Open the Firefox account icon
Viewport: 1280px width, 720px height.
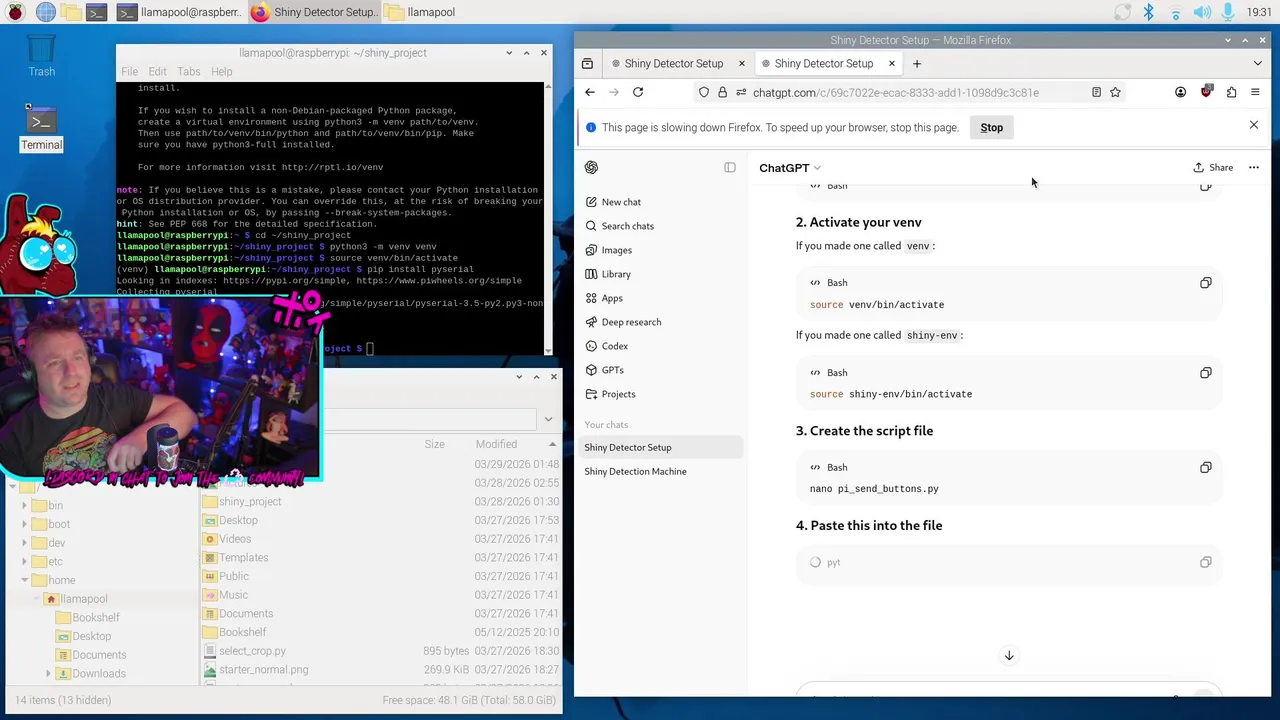click(1181, 92)
